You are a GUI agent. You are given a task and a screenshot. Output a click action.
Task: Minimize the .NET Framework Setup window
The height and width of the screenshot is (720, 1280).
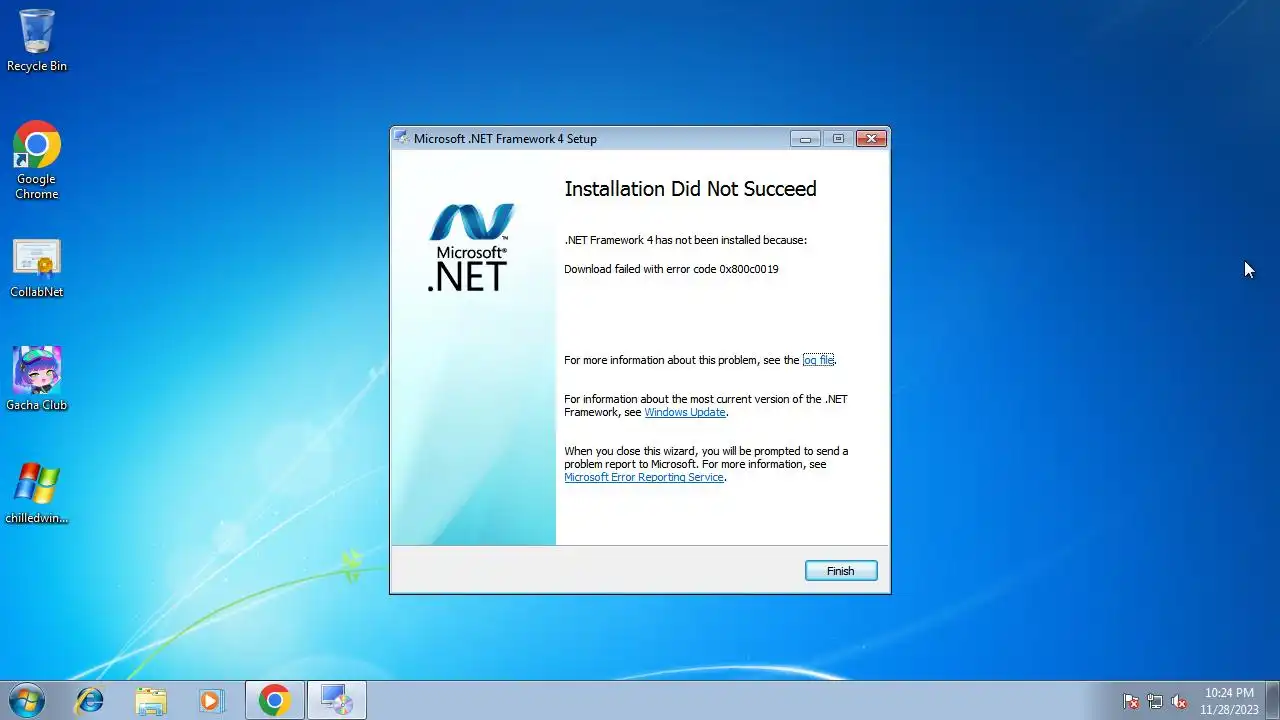pos(805,139)
